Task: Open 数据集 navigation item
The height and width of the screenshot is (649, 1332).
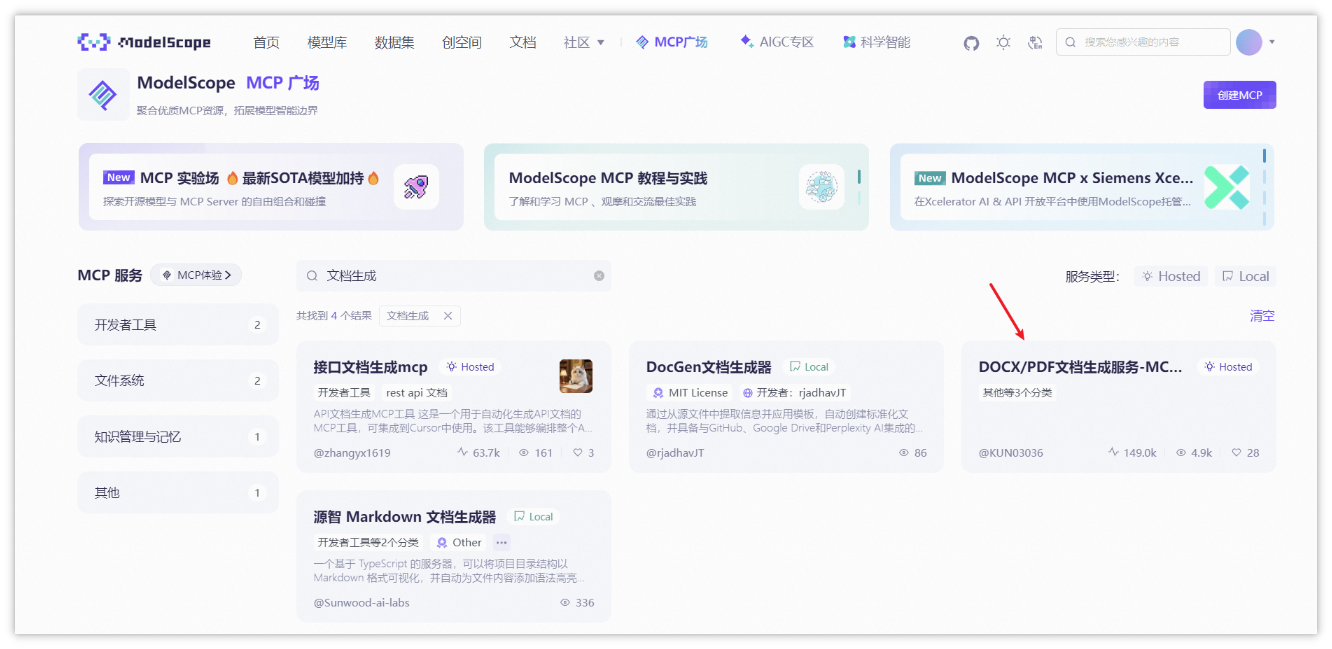Action: tap(394, 42)
